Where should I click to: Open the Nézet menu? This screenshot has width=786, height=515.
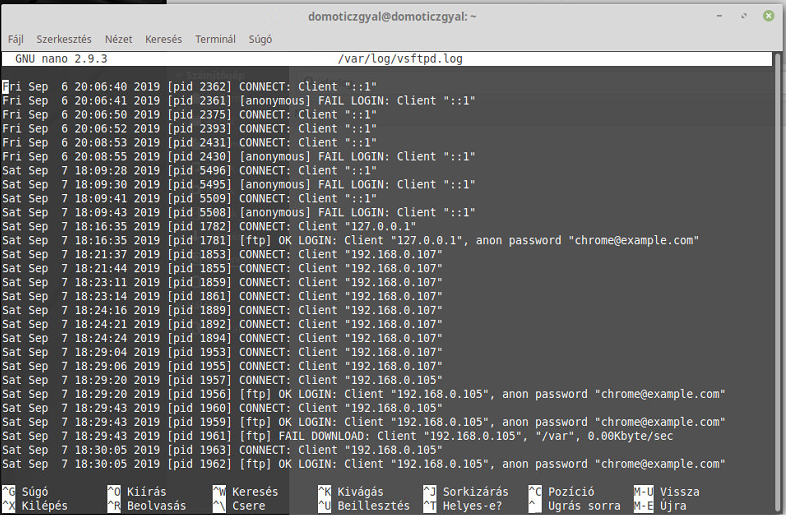click(118, 39)
